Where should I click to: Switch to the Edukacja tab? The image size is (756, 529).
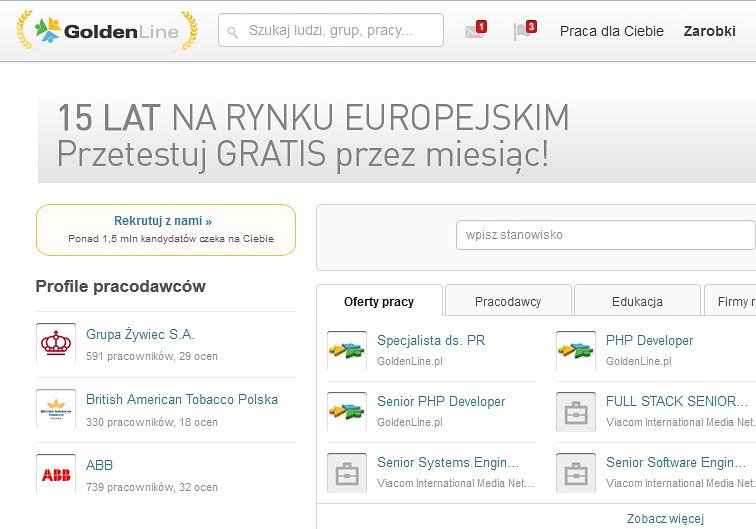tap(637, 301)
